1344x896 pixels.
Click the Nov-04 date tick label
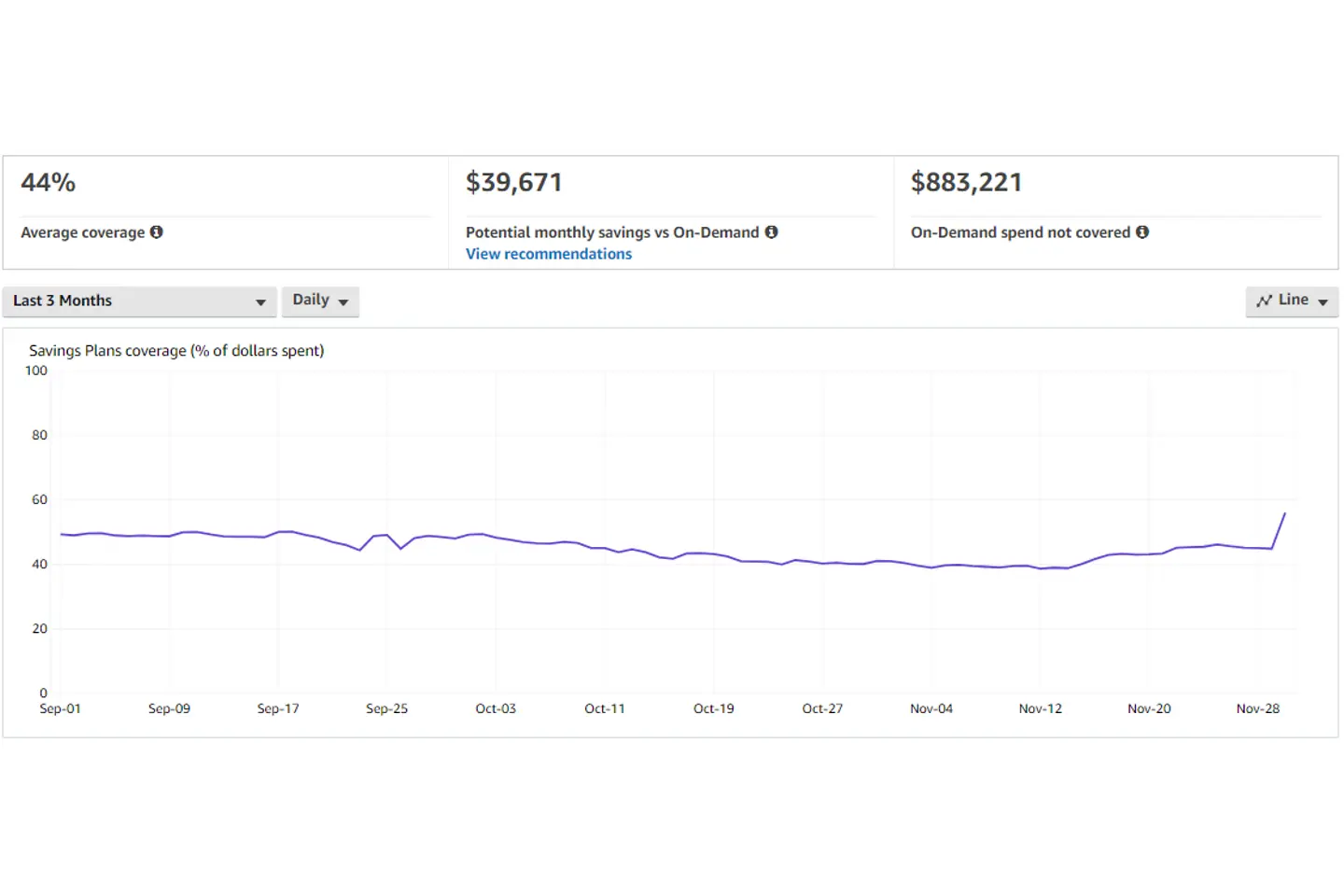931,709
